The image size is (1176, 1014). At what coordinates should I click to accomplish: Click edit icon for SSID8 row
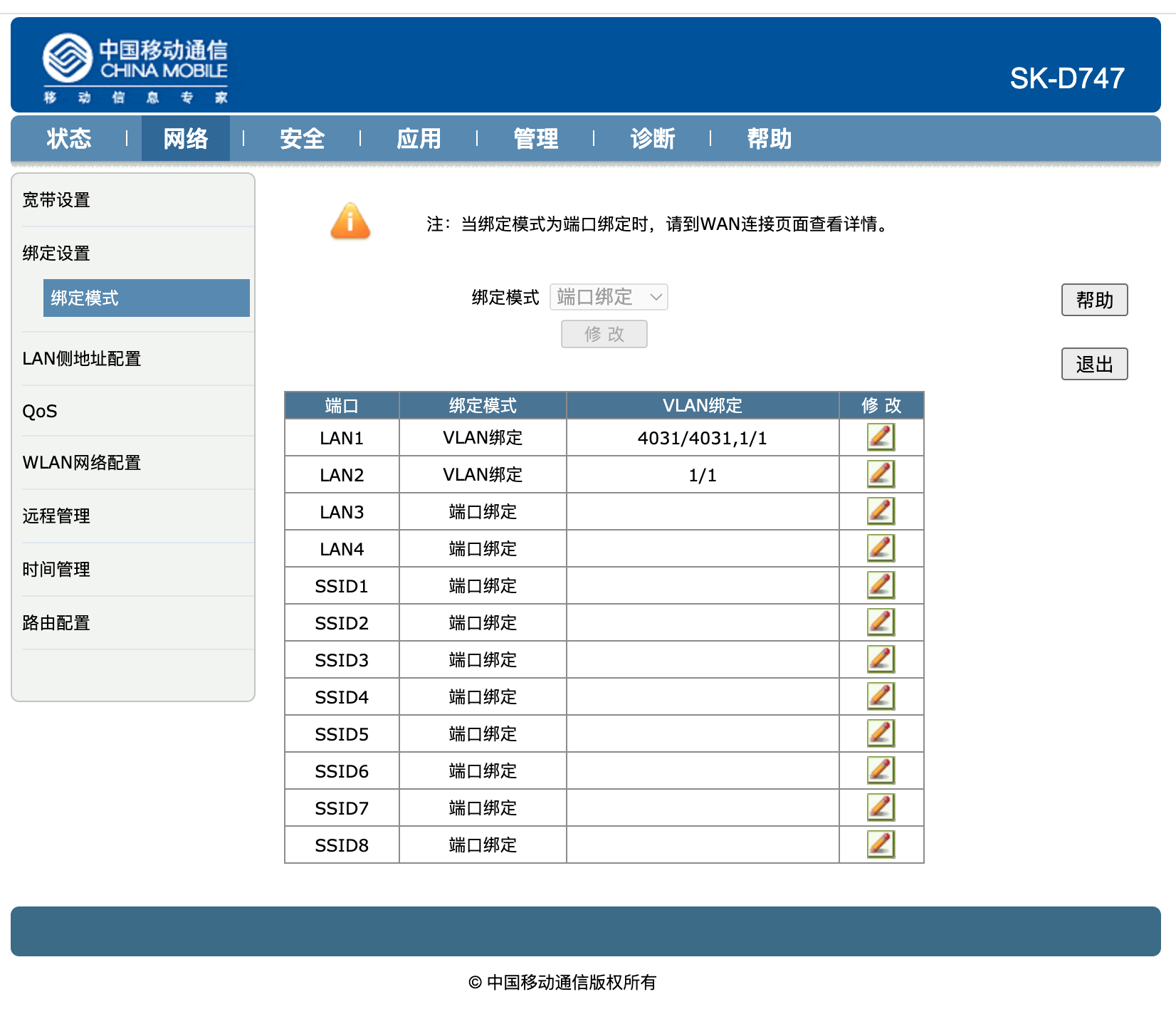(x=881, y=845)
